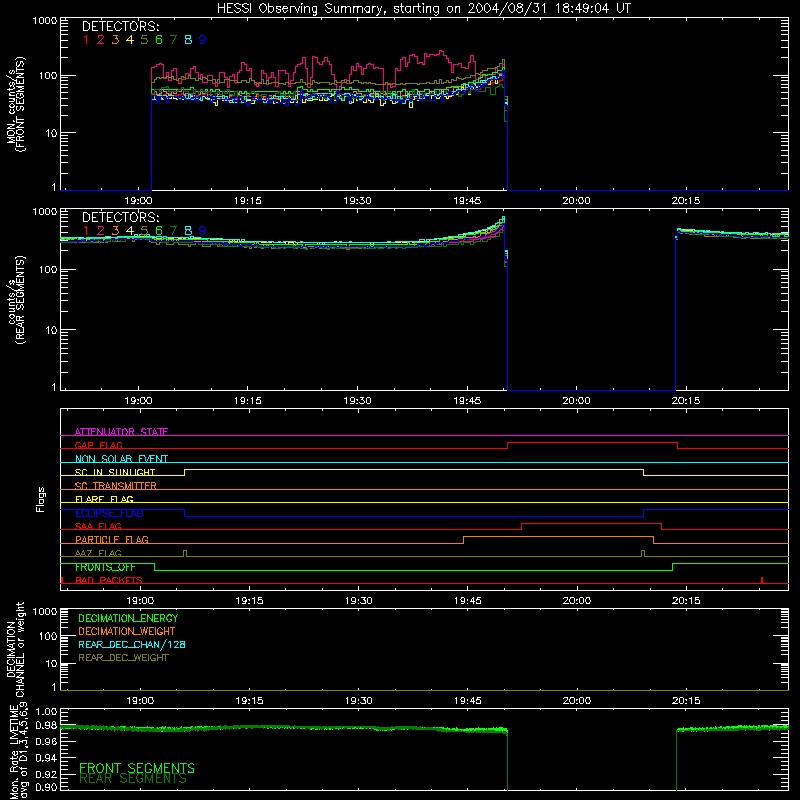
Task: Click 19:45 tick label under front segments plot
Action: [467, 201]
